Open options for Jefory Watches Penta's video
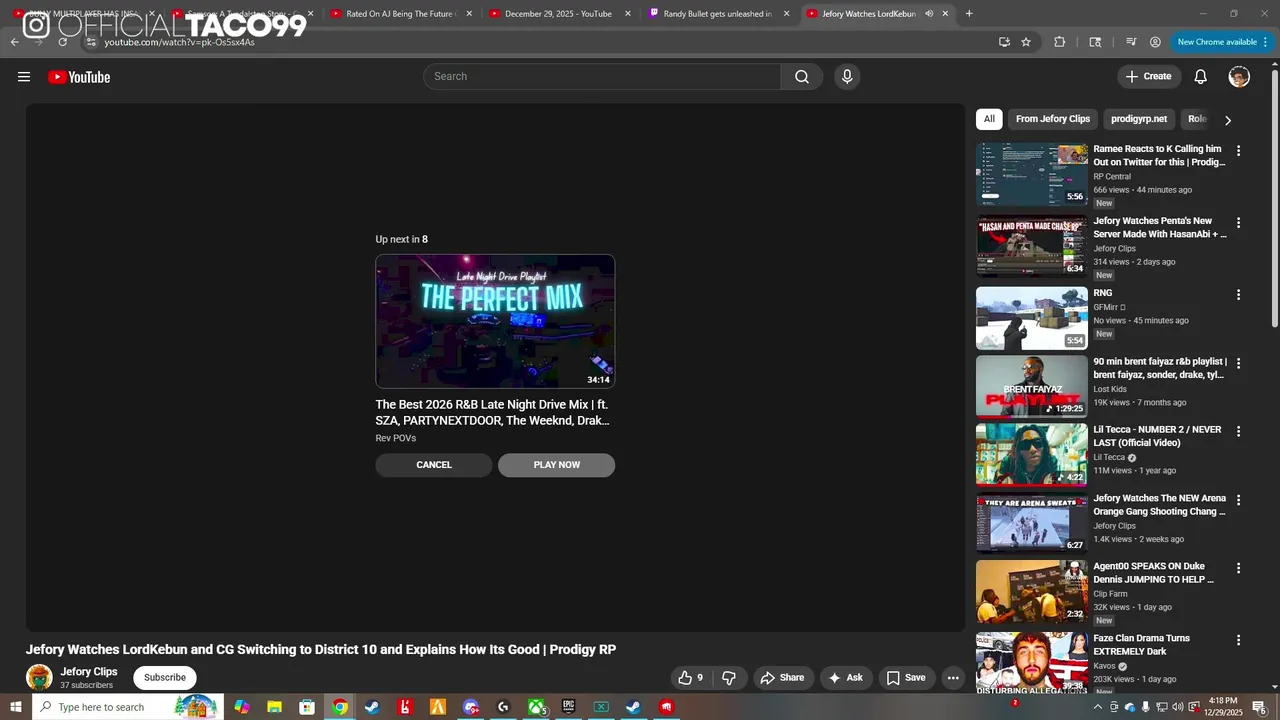Image resolution: width=1280 pixels, height=720 pixels. (1238, 223)
